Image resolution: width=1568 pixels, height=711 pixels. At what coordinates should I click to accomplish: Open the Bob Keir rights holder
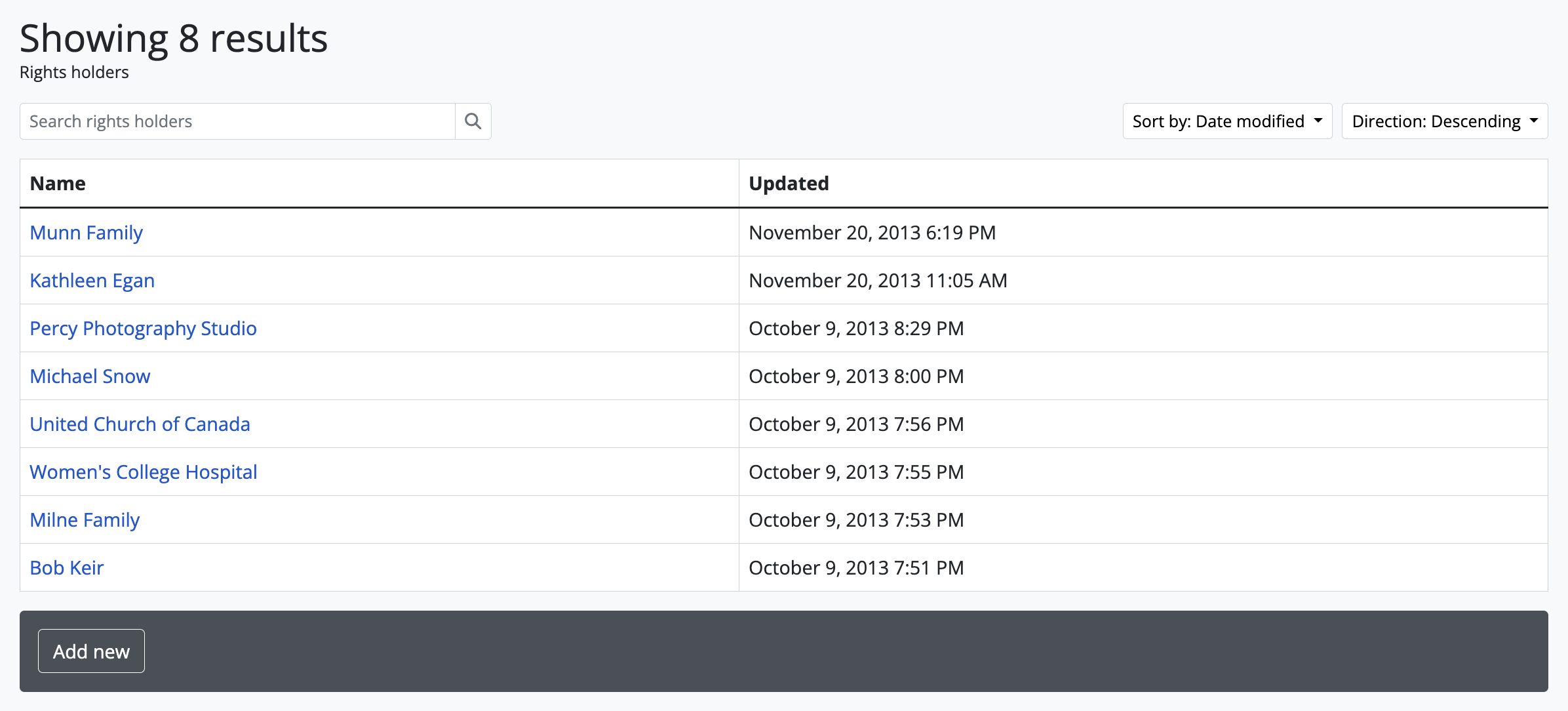click(x=67, y=568)
